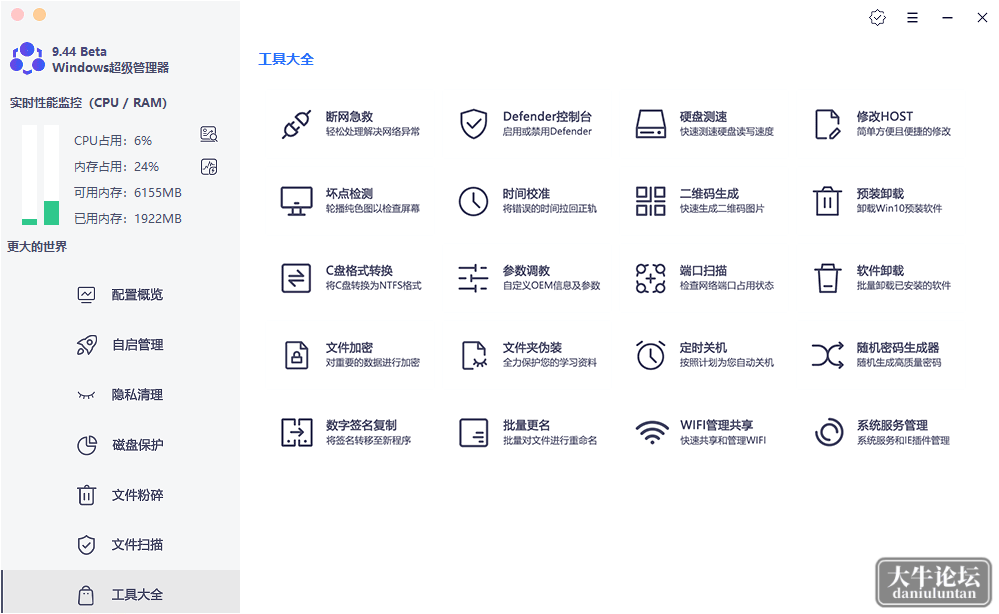Click the 更大的世界 label

click(37, 246)
